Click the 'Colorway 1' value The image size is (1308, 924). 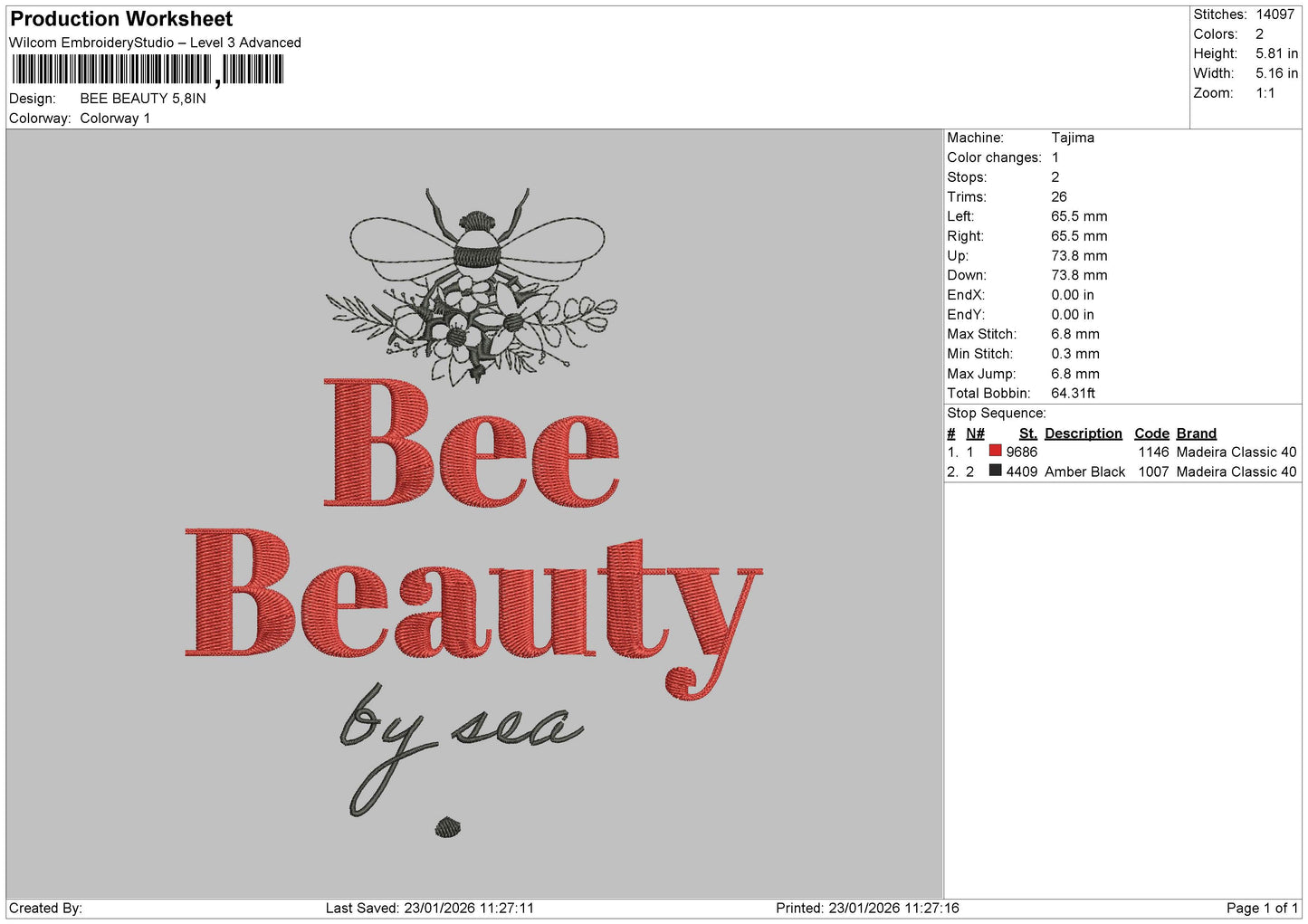(x=115, y=119)
